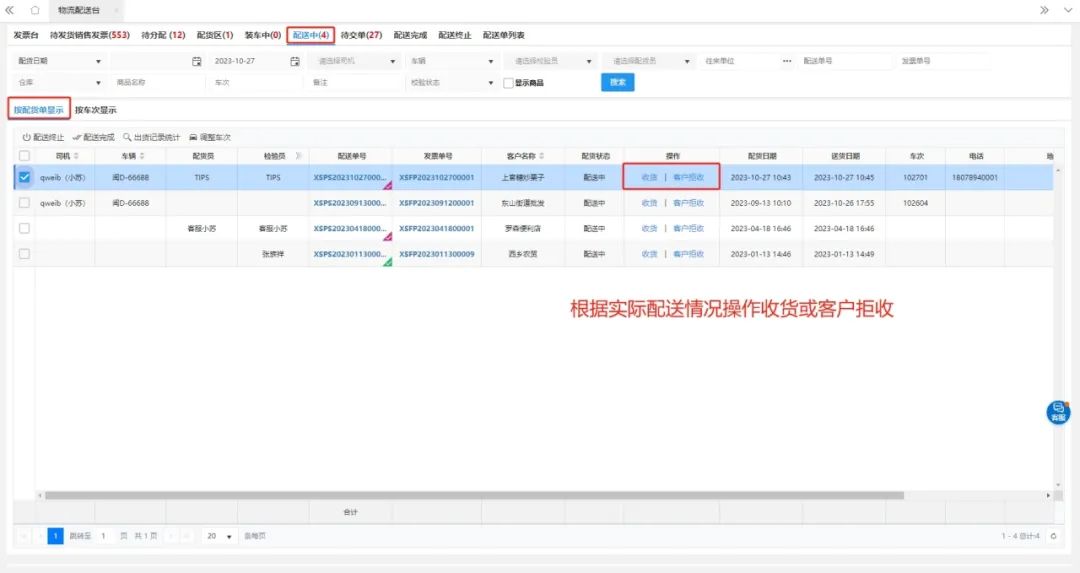The width and height of the screenshot is (1080, 573).
Task: Click the blue 搜索 button
Action: point(617,82)
